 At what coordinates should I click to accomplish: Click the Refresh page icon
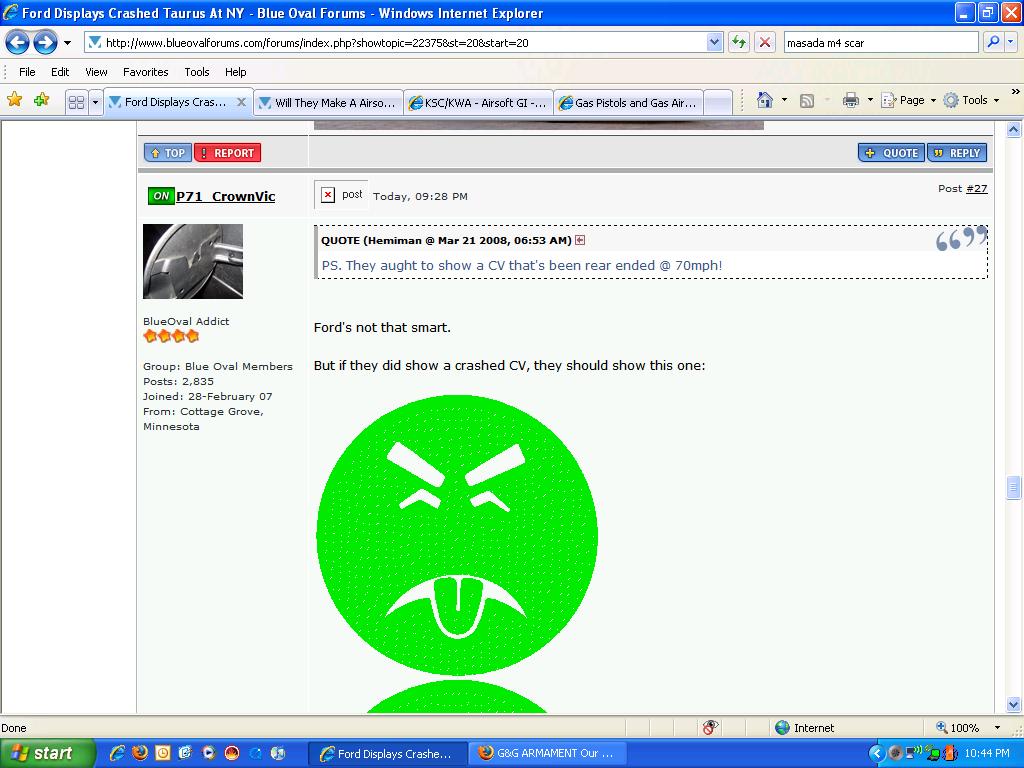(x=739, y=42)
